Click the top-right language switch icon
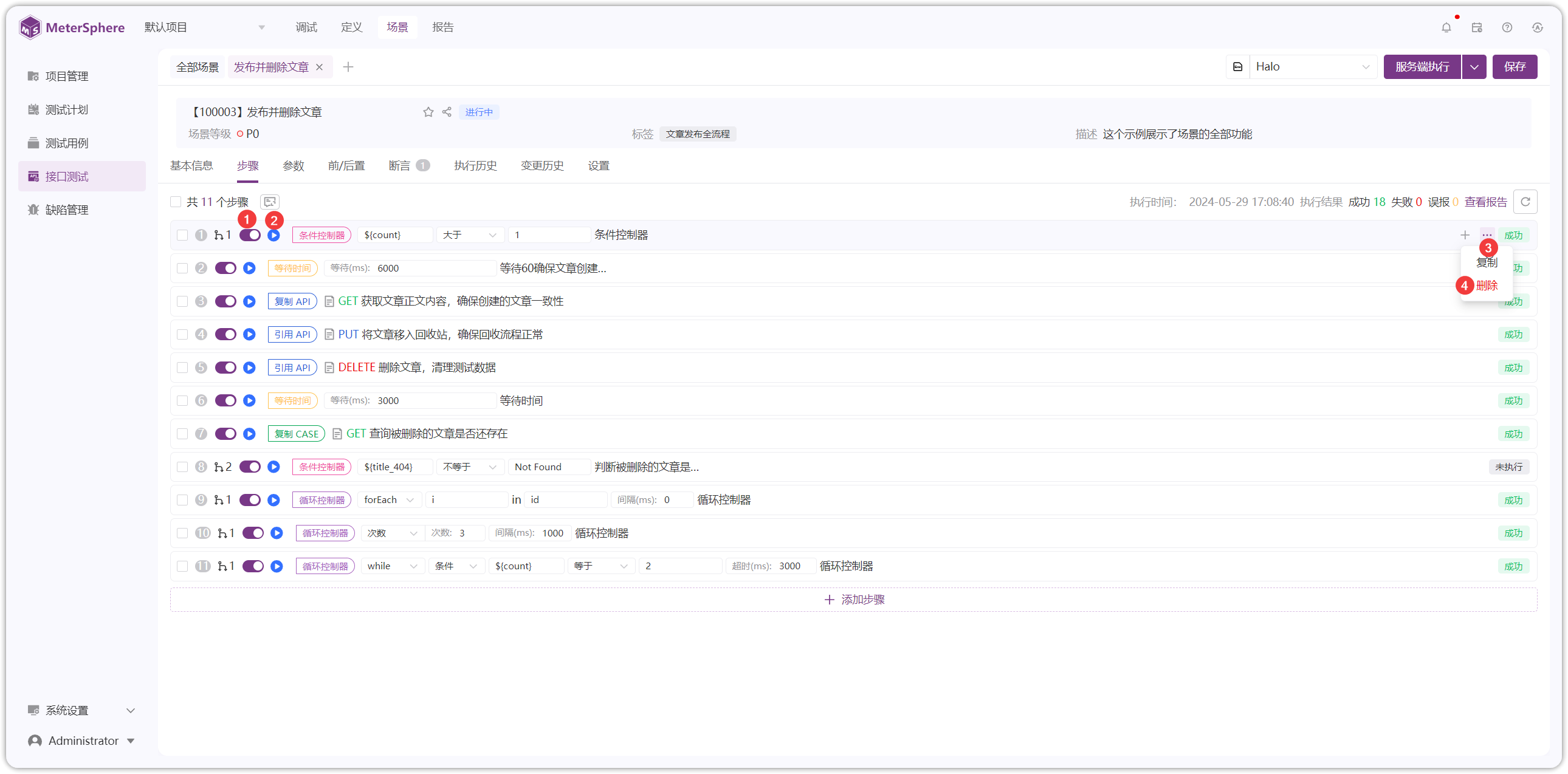Viewport: 1568px width, 774px height. tap(1537, 27)
